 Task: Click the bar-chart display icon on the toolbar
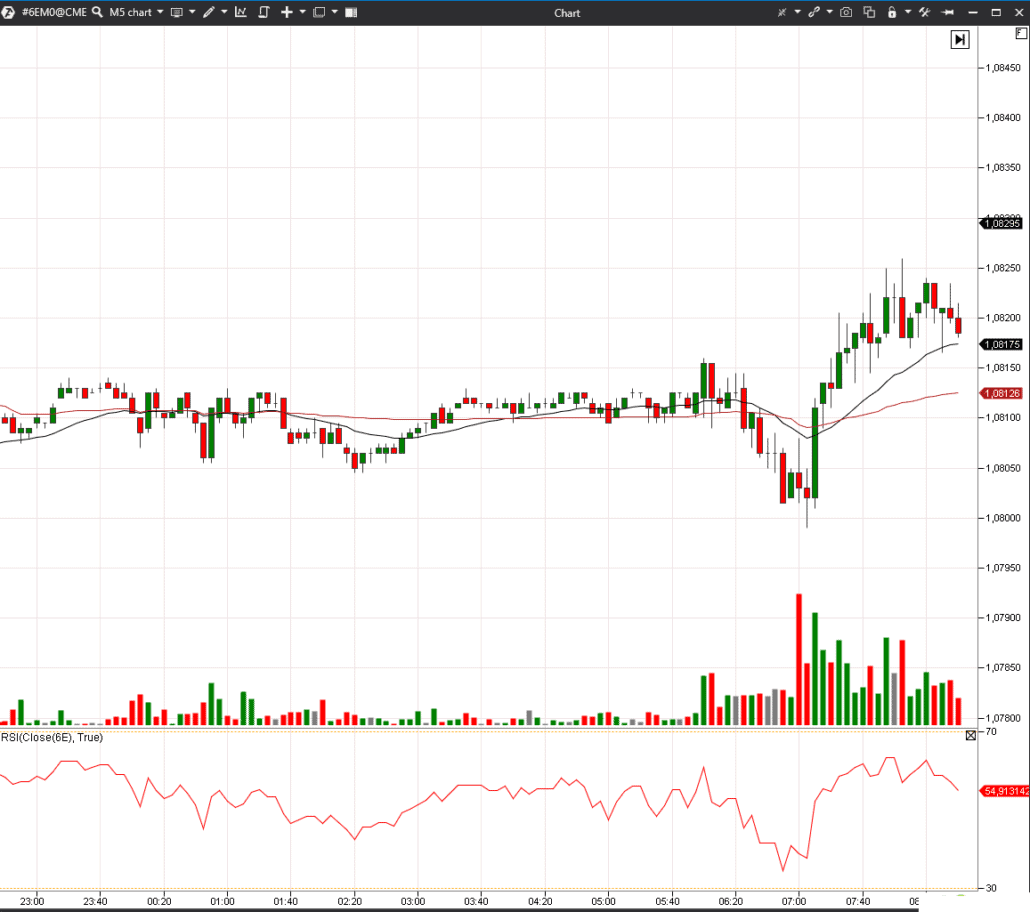tap(351, 13)
